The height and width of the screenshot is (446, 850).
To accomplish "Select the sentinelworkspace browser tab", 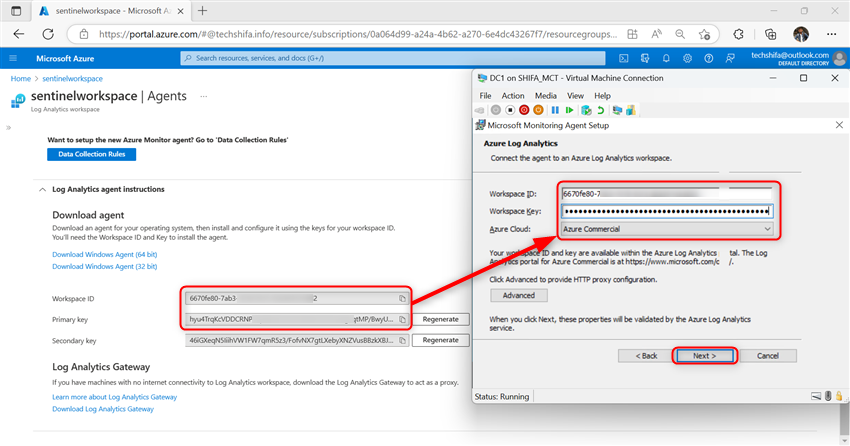I will point(111,11).
